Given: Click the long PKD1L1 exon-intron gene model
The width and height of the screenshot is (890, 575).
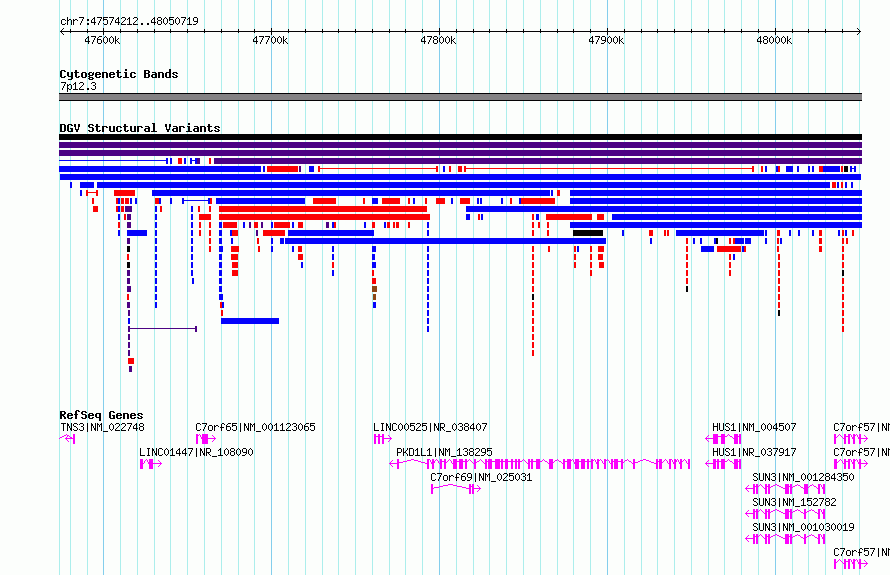Looking at the screenshot, I should tap(540, 464).
